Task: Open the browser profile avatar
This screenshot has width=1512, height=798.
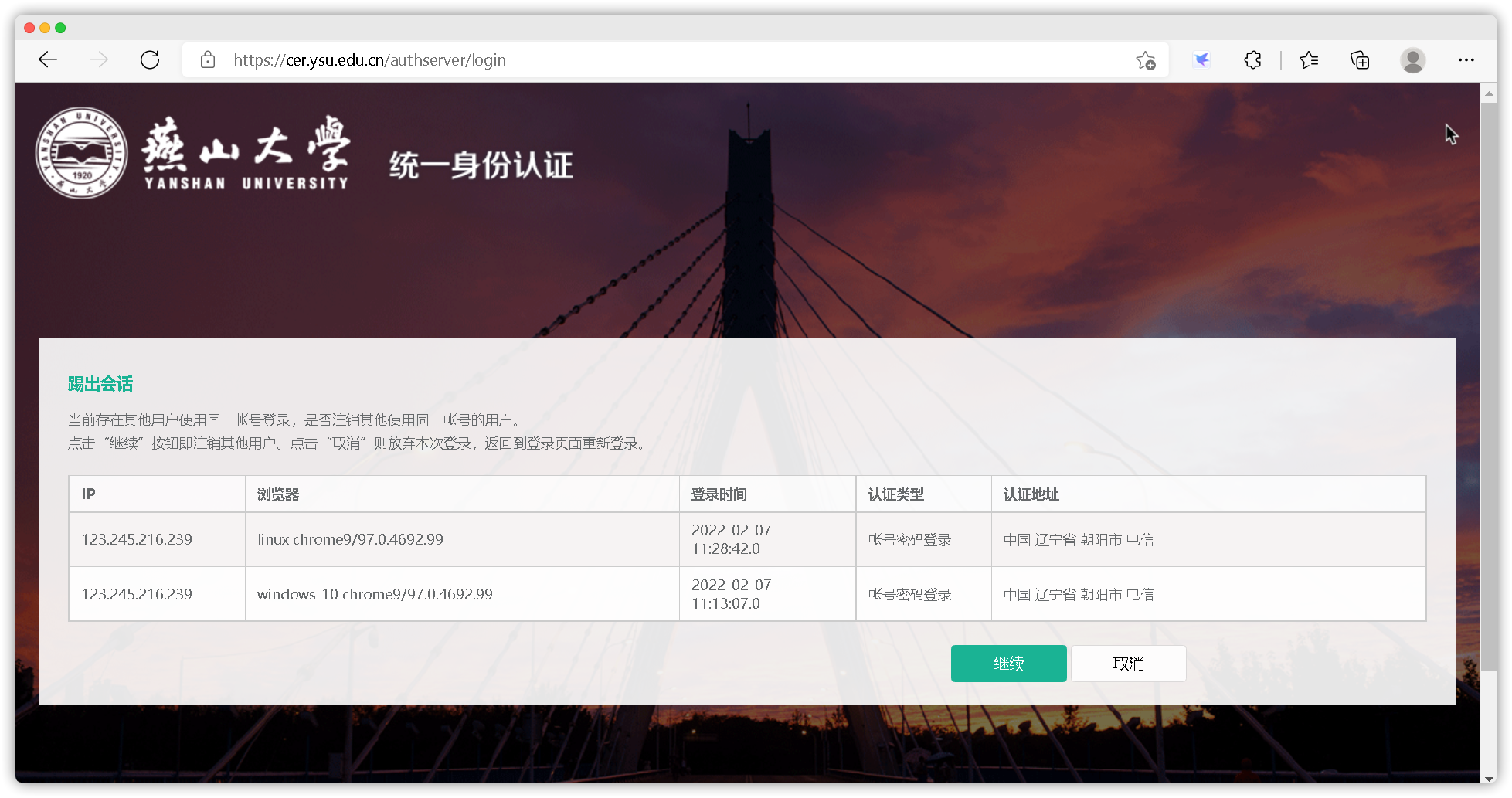Action: pos(1413,59)
